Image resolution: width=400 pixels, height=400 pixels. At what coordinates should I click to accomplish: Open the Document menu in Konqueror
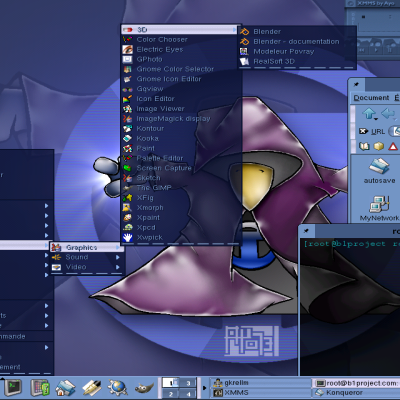[371, 98]
